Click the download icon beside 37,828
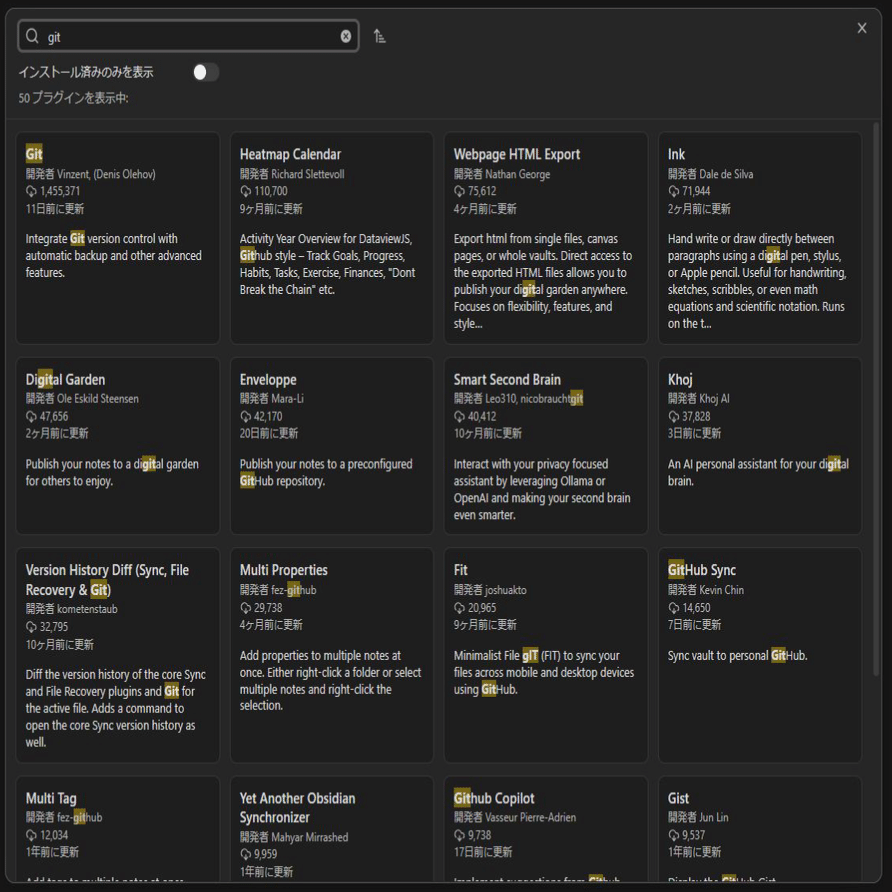 click(673, 416)
